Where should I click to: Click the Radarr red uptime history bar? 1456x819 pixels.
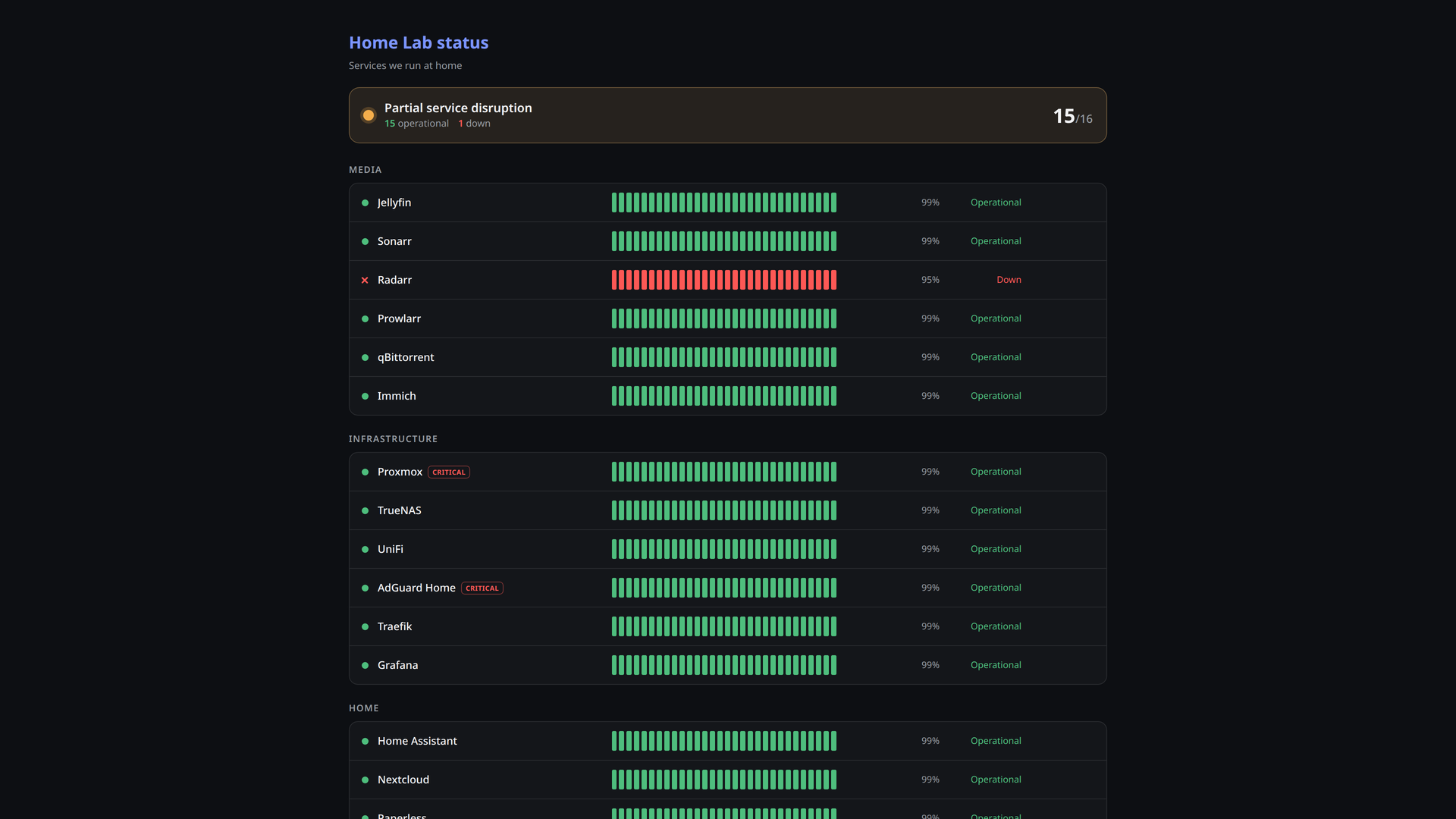point(724,280)
